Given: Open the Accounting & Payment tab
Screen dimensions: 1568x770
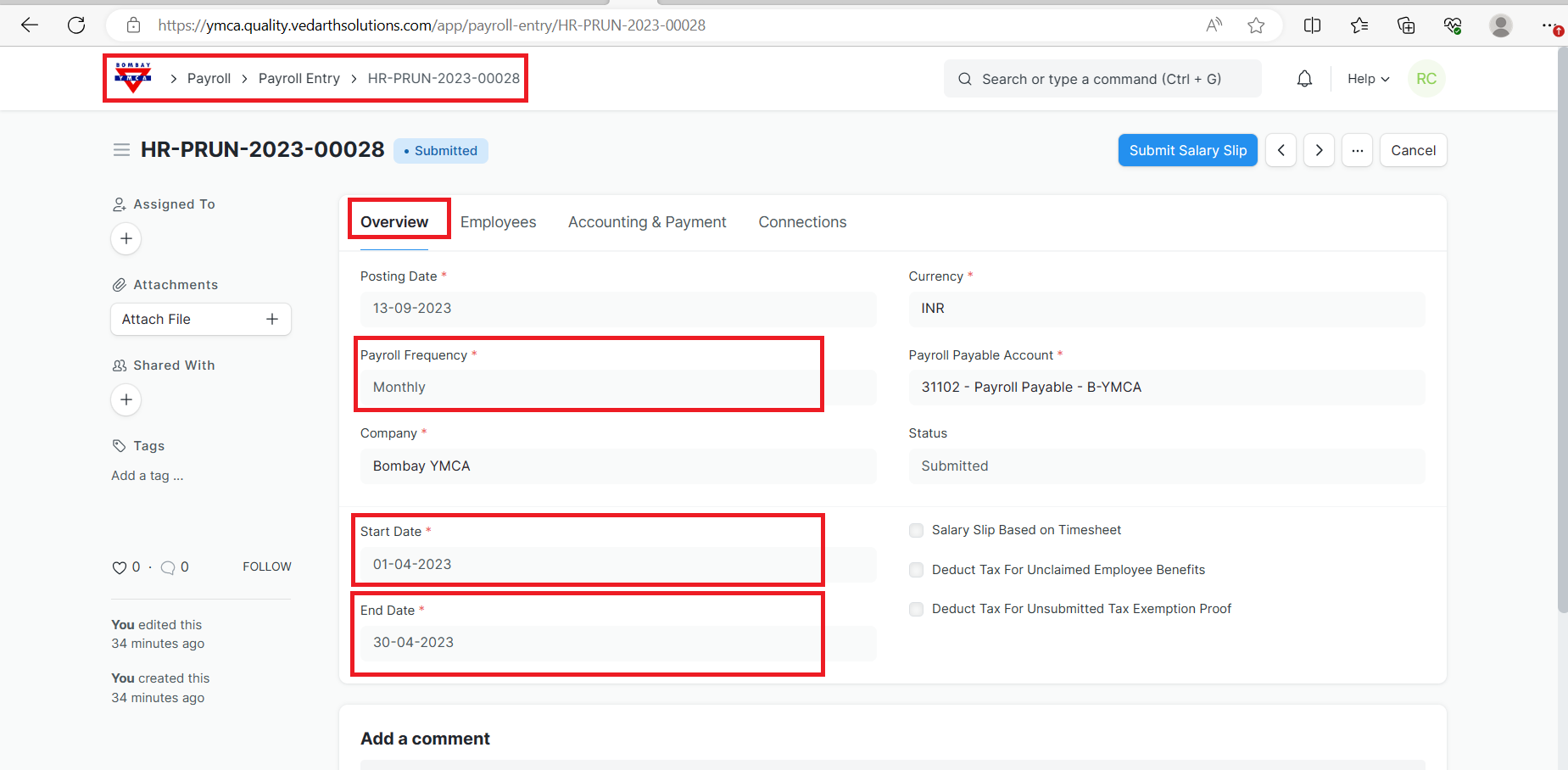Looking at the screenshot, I should [647, 222].
